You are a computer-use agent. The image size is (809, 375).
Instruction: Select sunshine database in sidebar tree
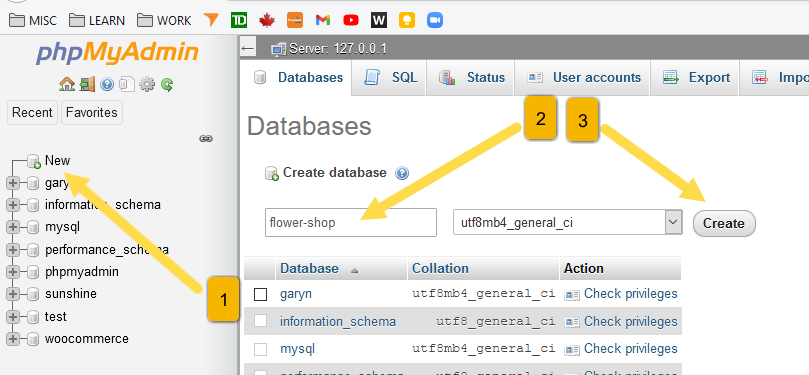tap(71, 294)
